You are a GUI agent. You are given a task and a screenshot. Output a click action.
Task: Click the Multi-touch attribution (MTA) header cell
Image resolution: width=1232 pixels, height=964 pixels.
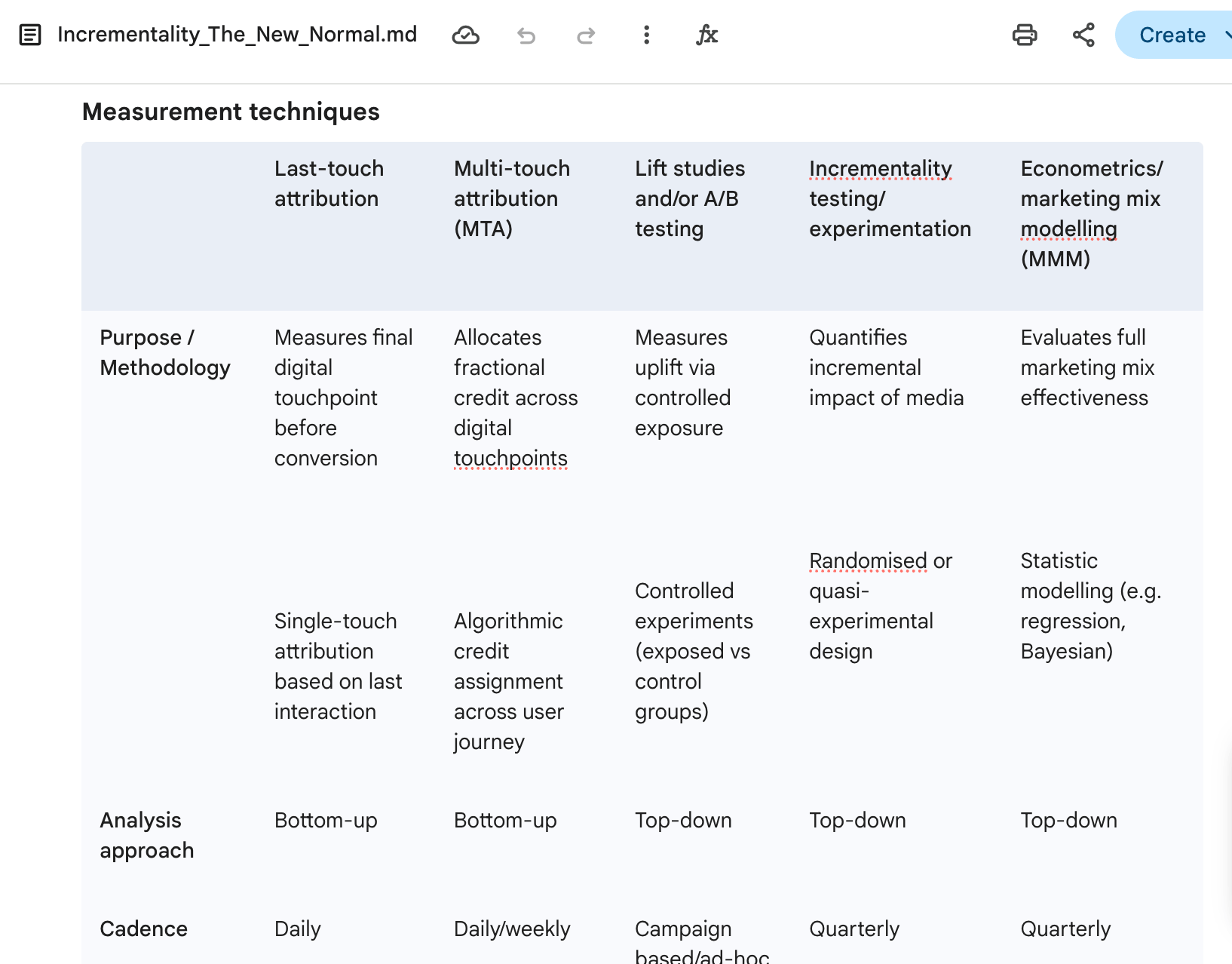coord(511,198)
